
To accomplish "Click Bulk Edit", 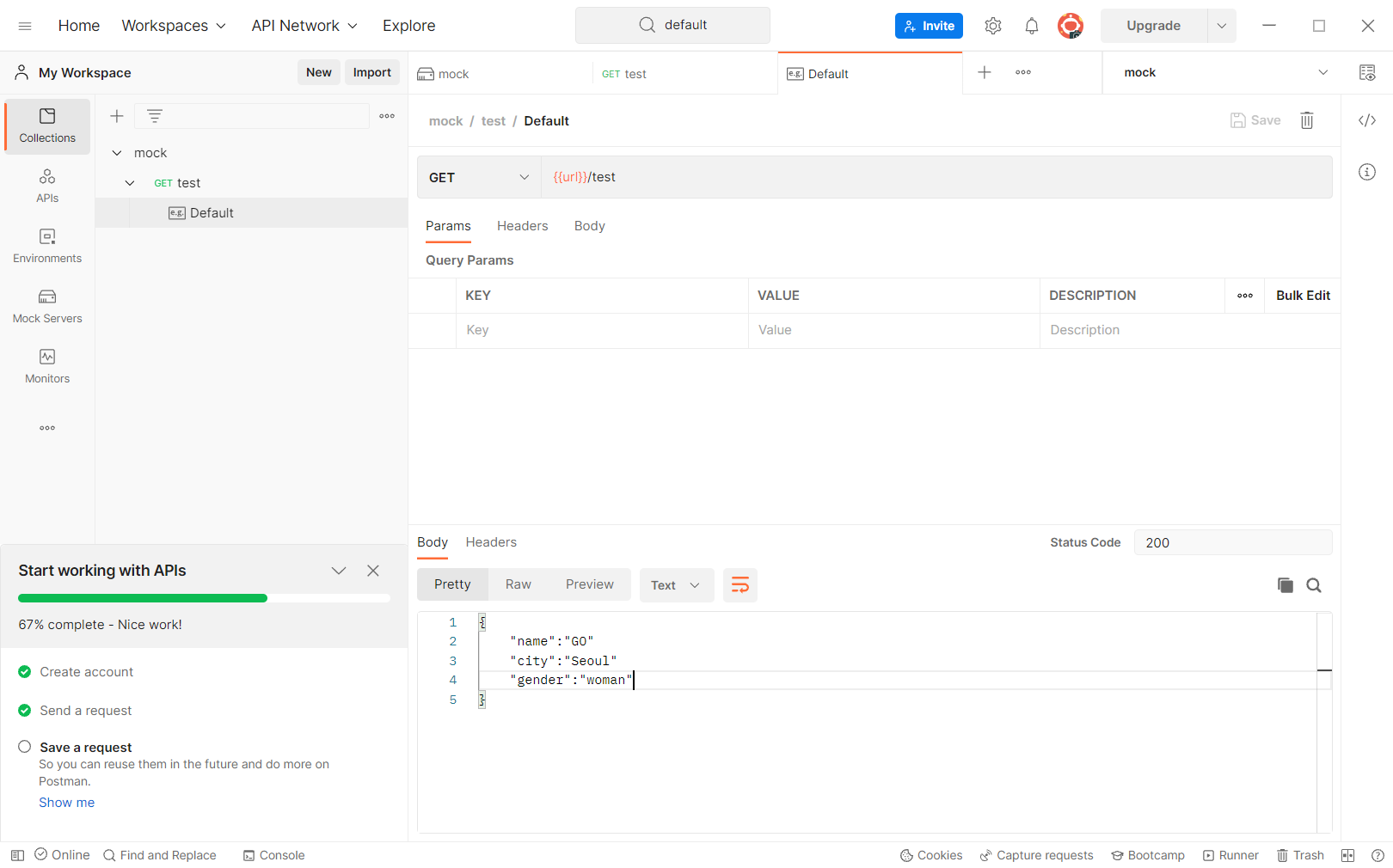I will [1303, 296].
